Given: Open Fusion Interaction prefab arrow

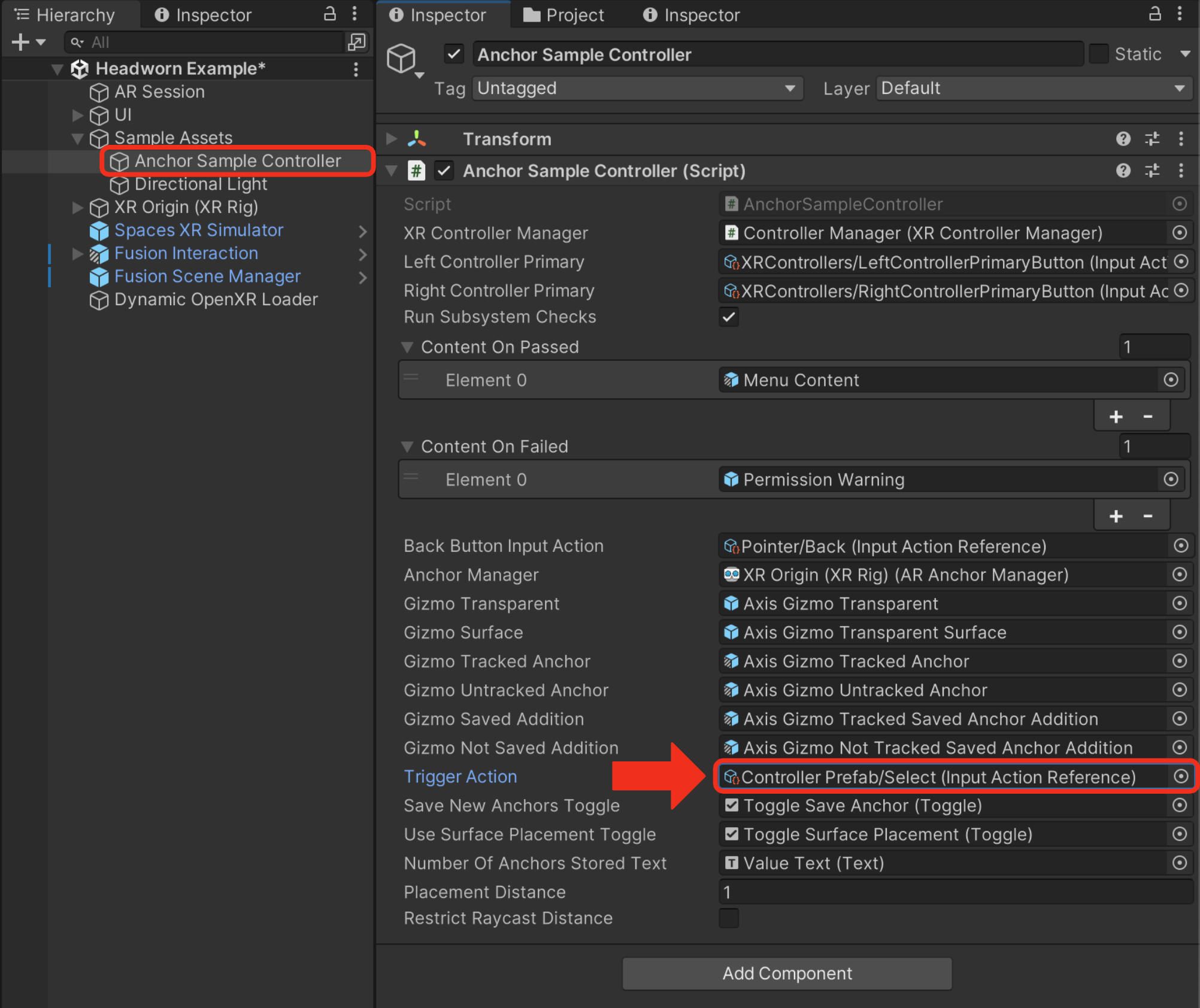Looking at the screenshot, I should pyautogui.click(x=362, y=254).
